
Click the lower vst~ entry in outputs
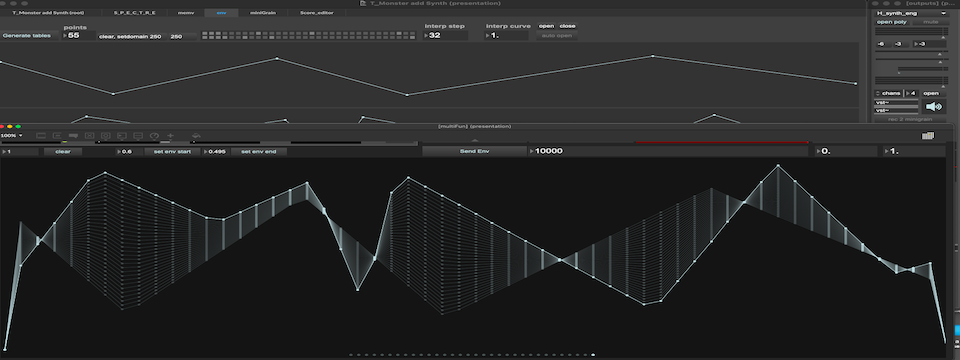coord(896,110)
